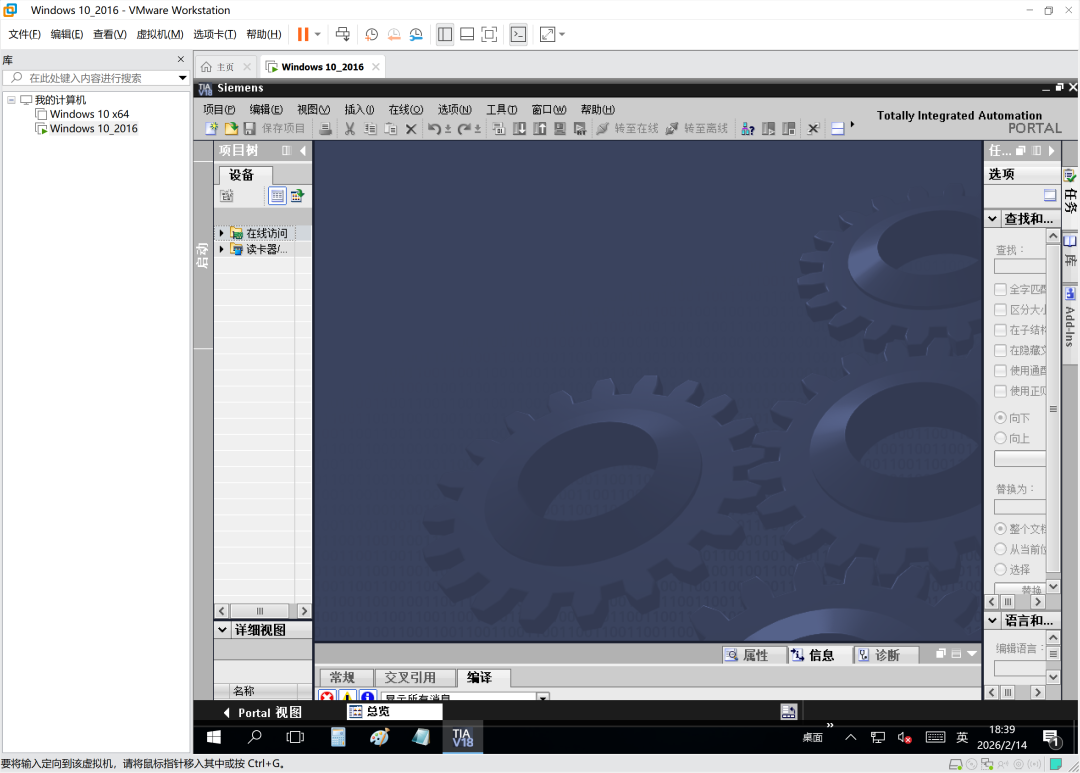Expand the 读卡器 tree node

(221, 249)
